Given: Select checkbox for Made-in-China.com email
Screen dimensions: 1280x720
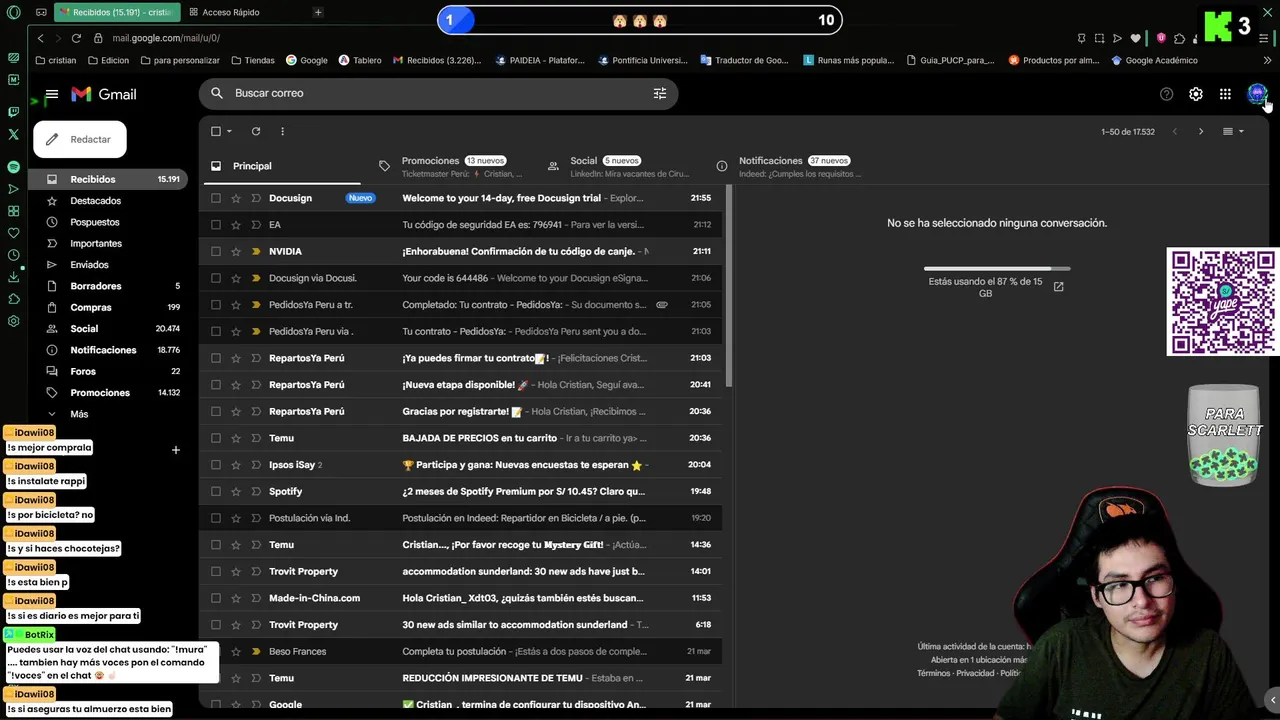Looking at the screenshot, I should pos(215,598).
